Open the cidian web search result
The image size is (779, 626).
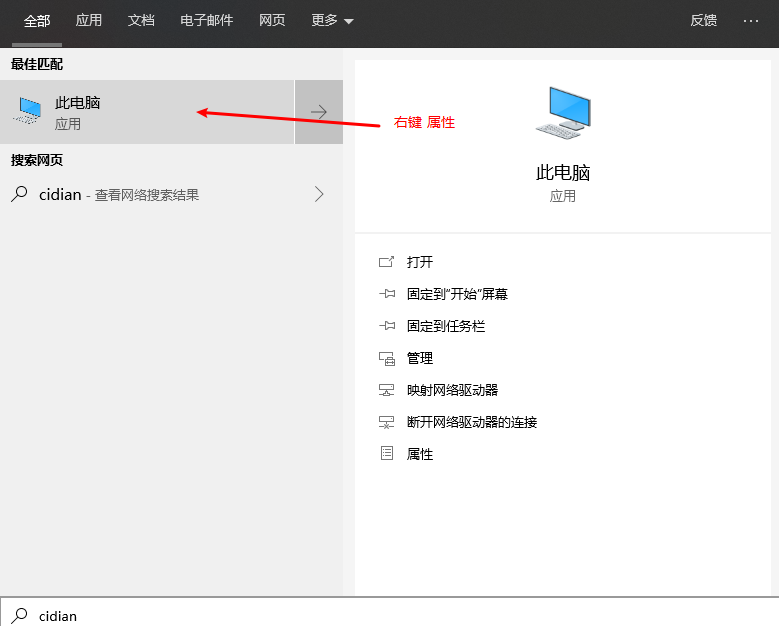tap(120, 195)
